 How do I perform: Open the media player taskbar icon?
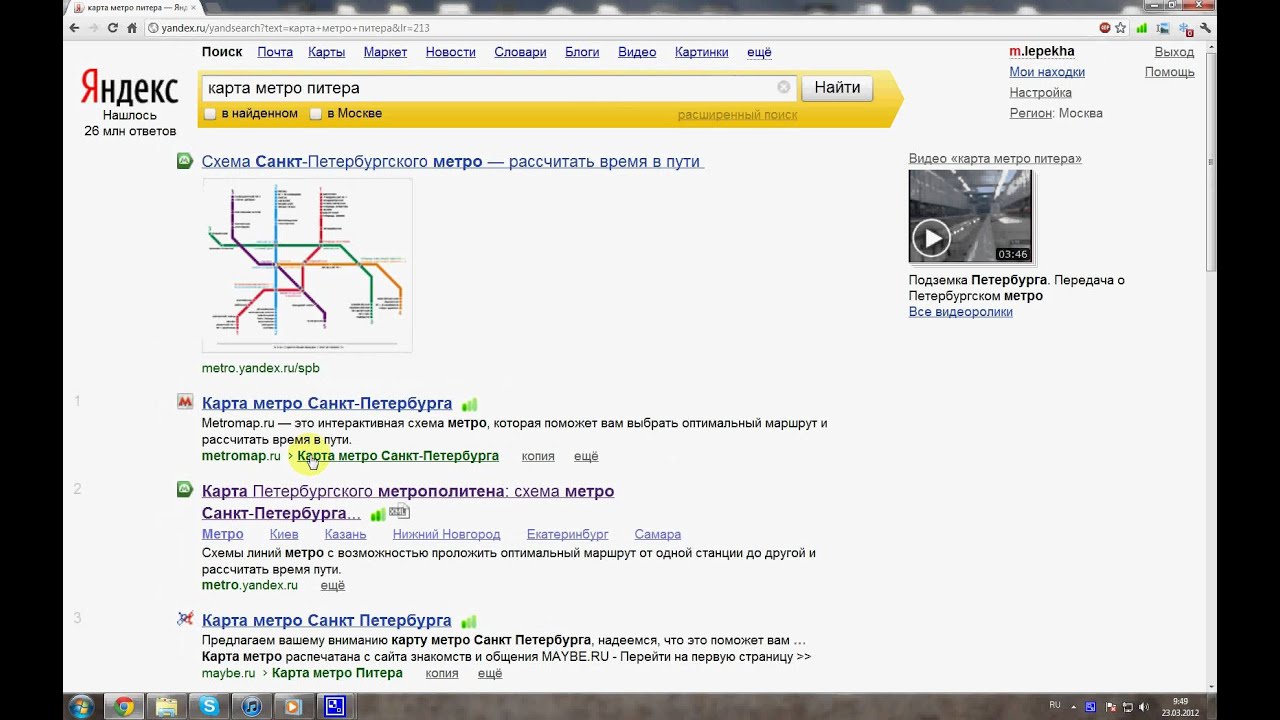[x=293, y=707]
